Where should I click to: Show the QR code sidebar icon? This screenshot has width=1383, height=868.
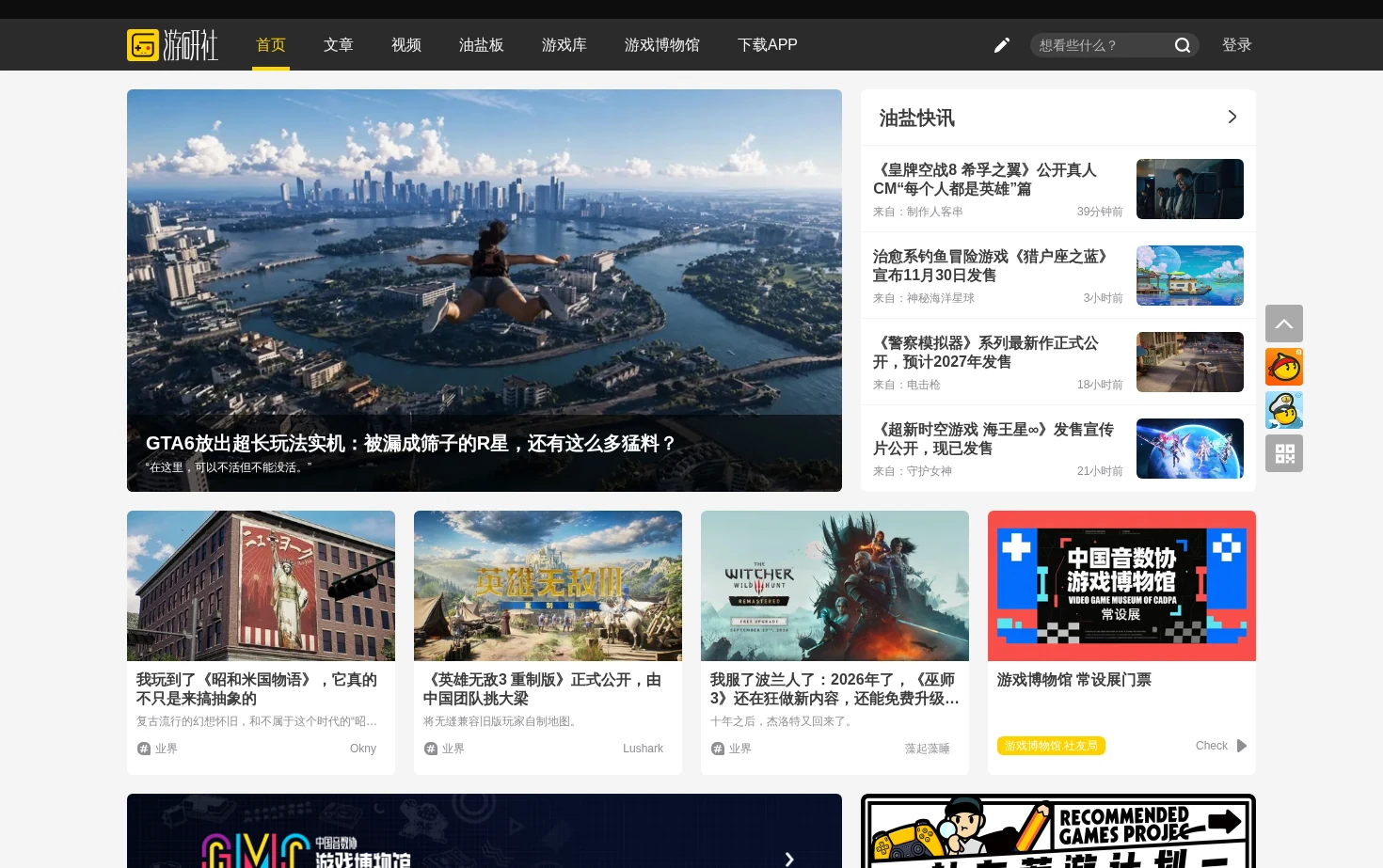pos(1284,453)
